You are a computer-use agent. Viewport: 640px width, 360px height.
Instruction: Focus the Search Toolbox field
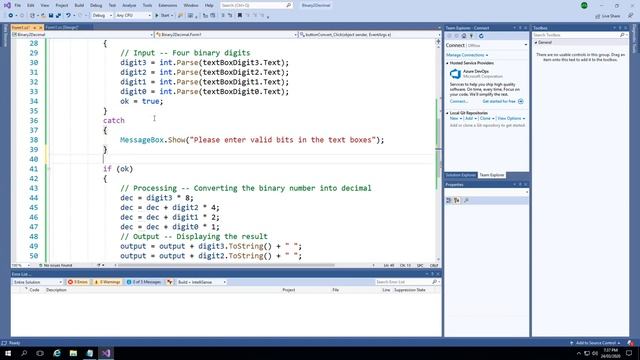576,35
